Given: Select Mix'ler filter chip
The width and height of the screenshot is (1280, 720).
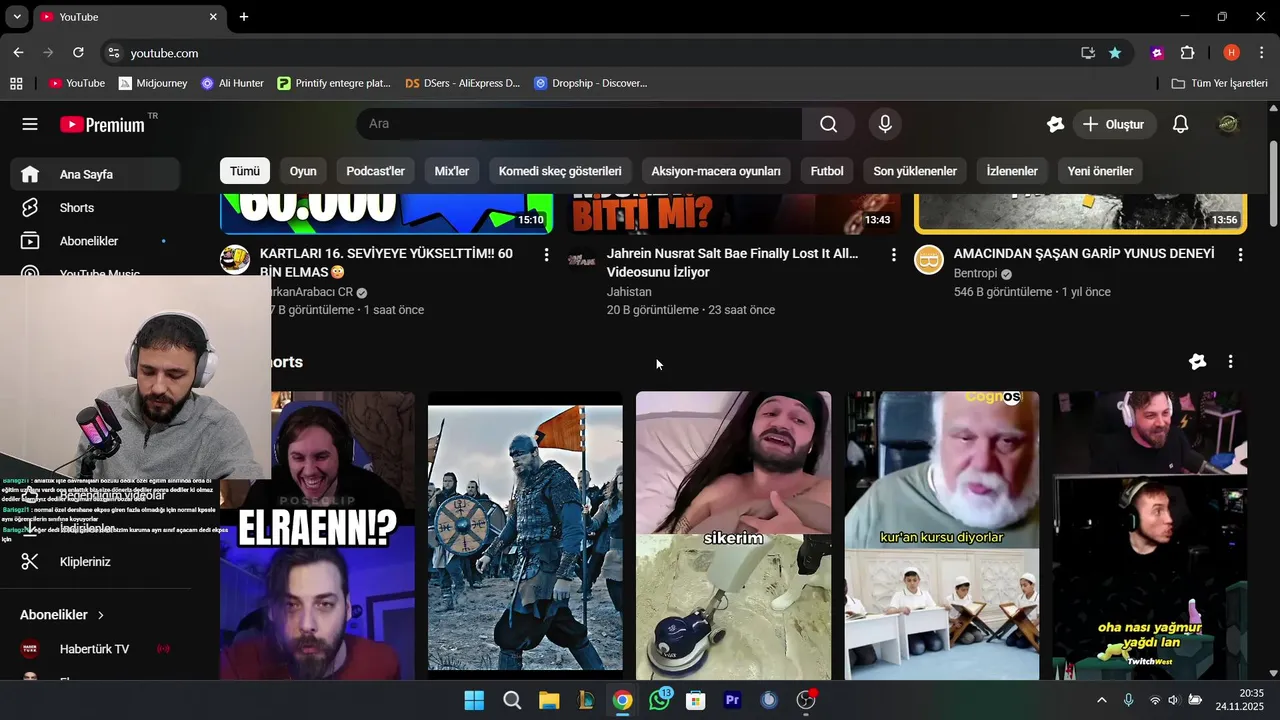Looking at the screenshot, I should 452,171.
